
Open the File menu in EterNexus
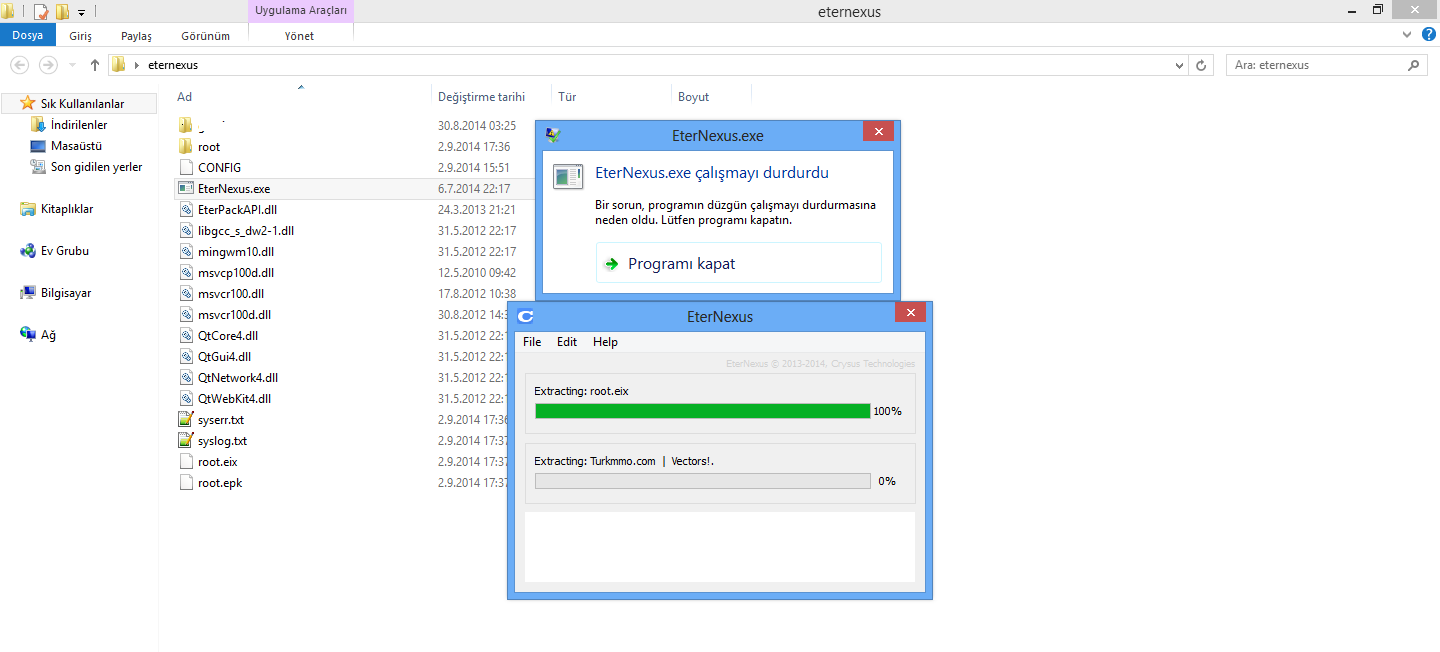(x=532, y=342)
